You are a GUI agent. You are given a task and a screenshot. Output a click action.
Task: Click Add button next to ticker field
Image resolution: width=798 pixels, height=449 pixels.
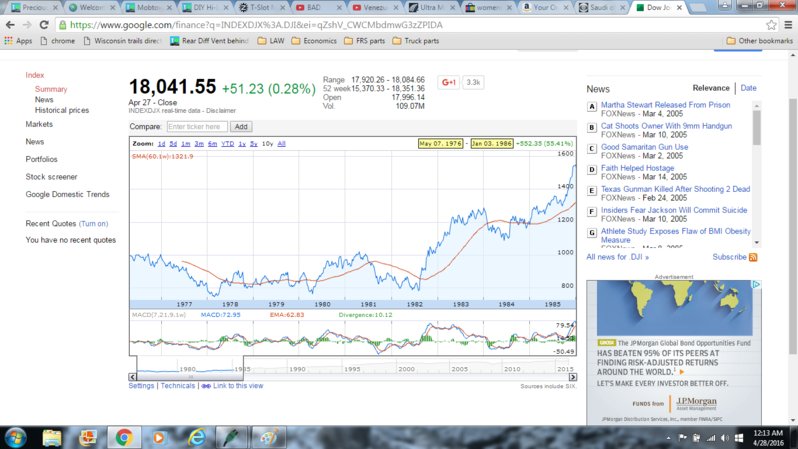pyautogui.click(x=241, y=127)
